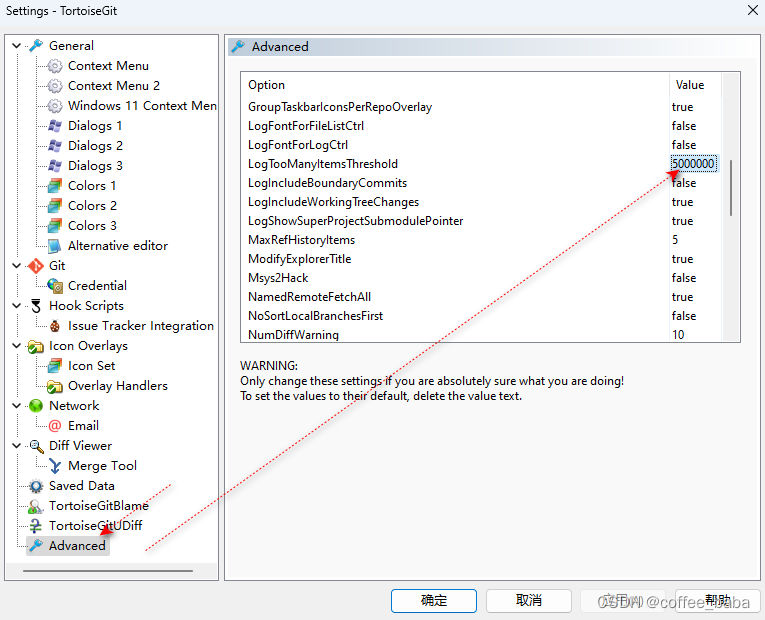Collapse the Icon Overlays tree node
This screenshot has width=765, height=620.
(x=17, y=346)
